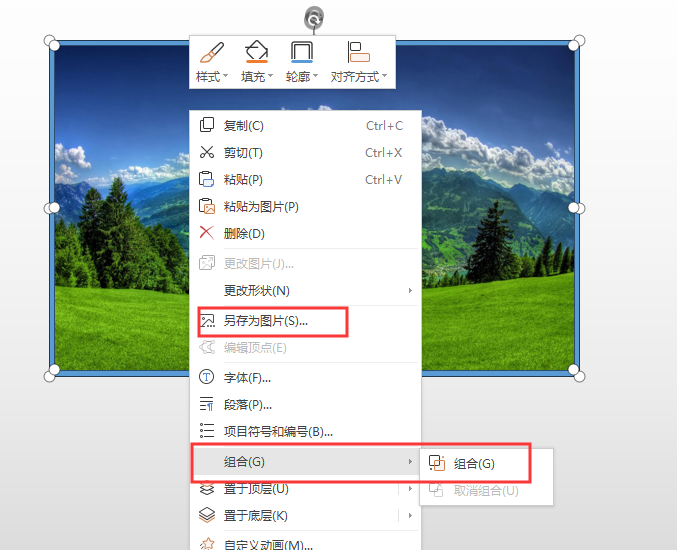
Task: Click the send-to-back layers icon
Action: (207, 515)
